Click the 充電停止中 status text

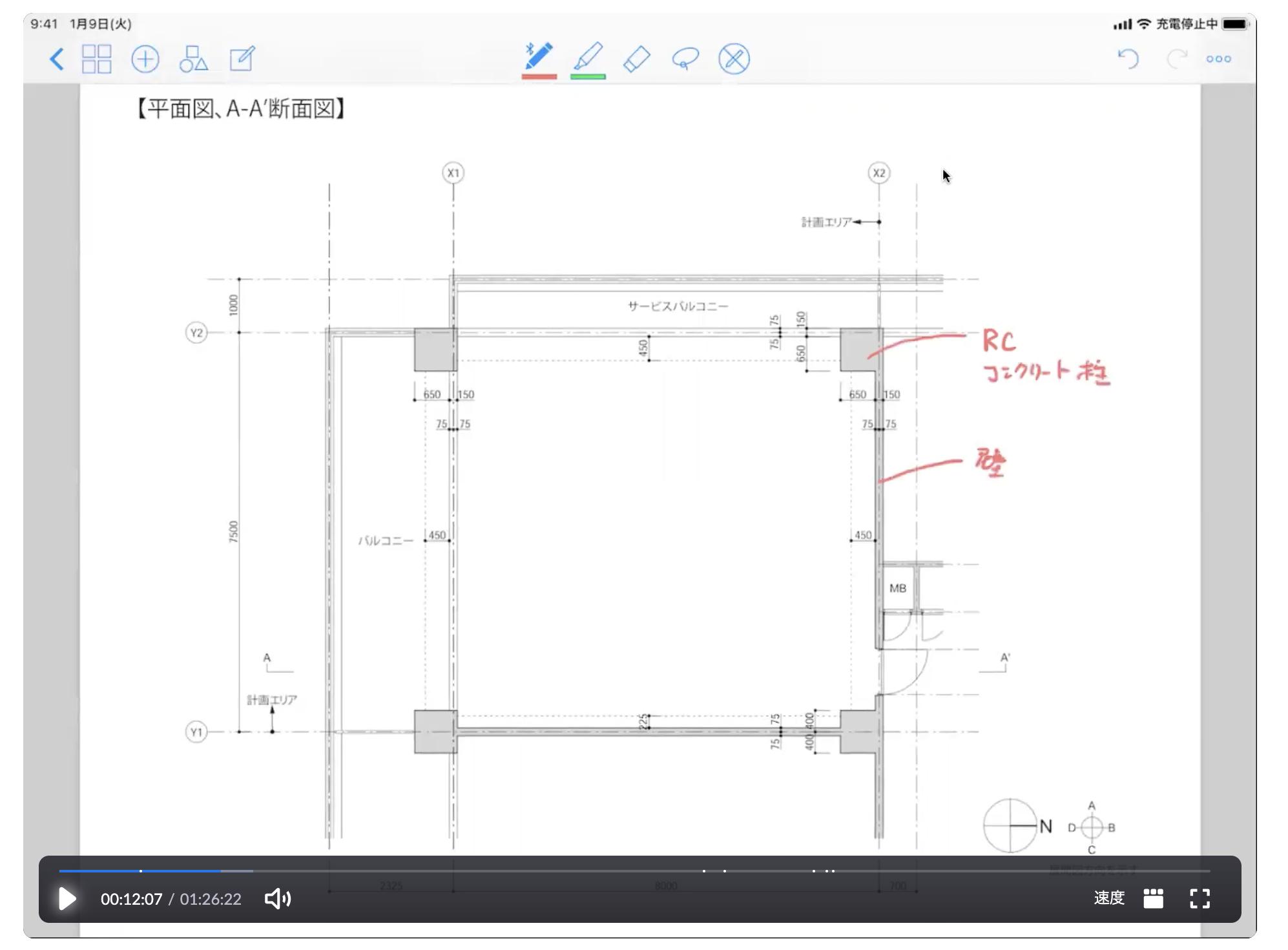[1187, 24]
